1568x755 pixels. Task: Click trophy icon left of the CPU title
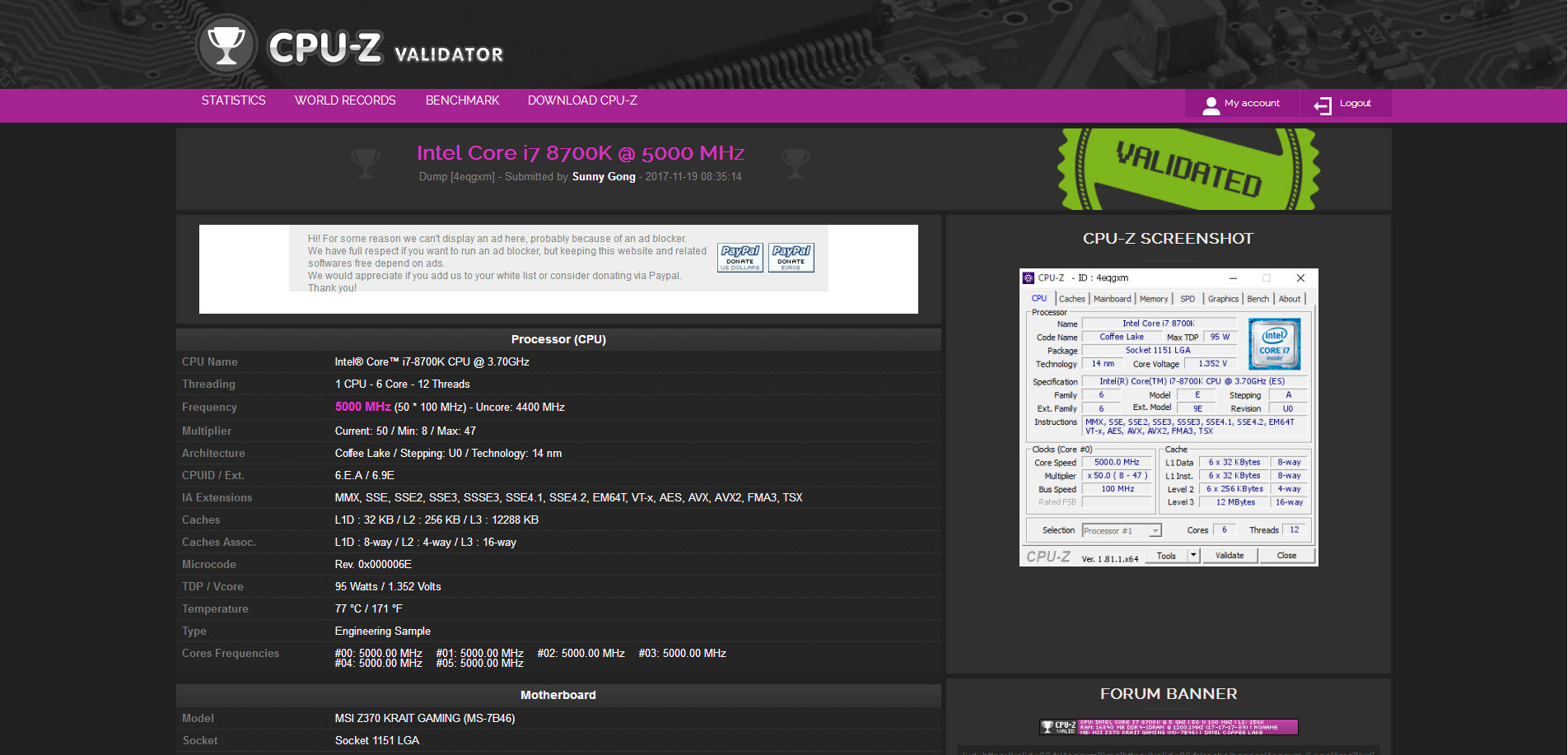coord(366,163)
